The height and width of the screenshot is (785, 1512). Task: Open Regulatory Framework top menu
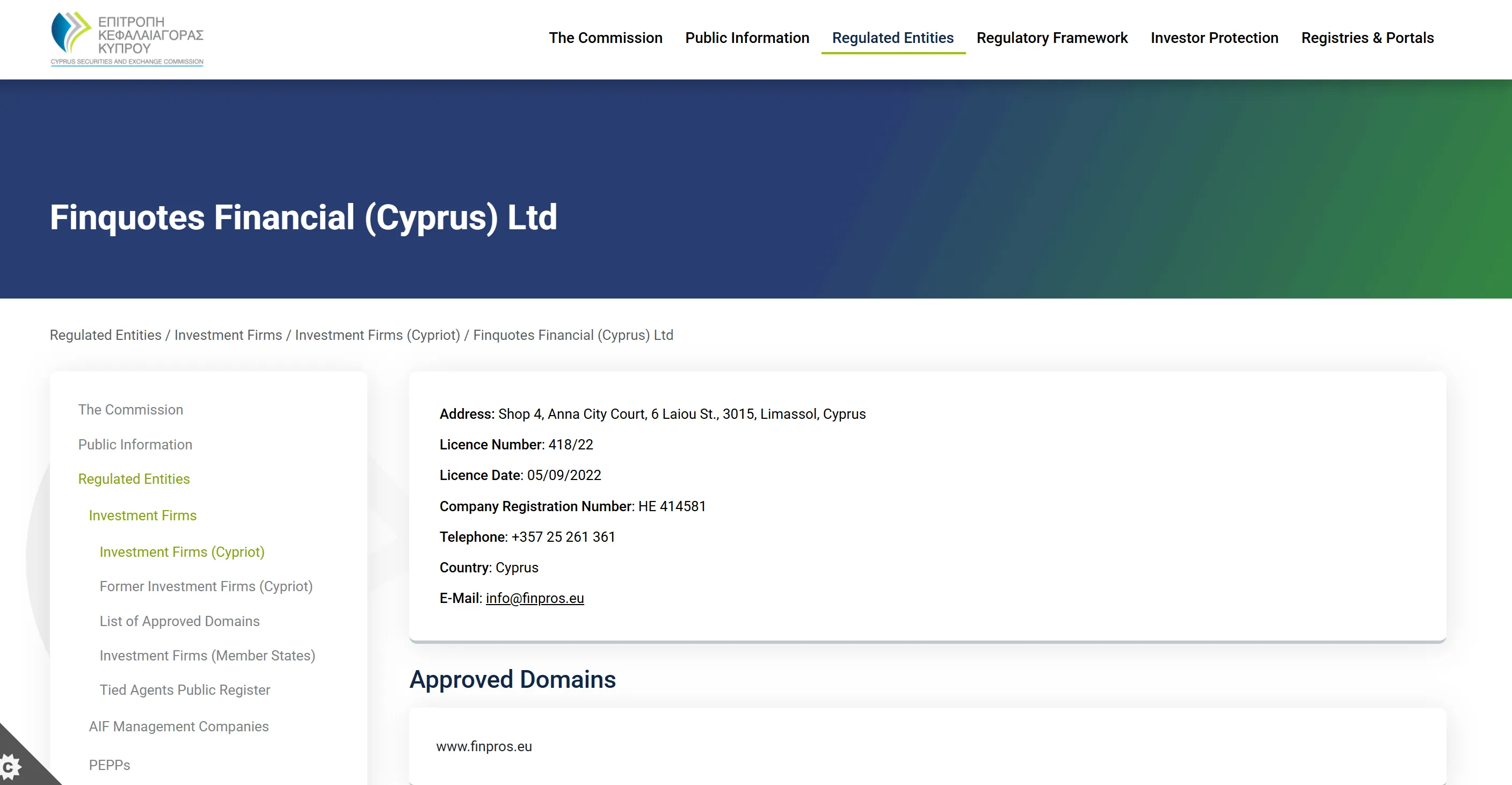(1052, 38)
